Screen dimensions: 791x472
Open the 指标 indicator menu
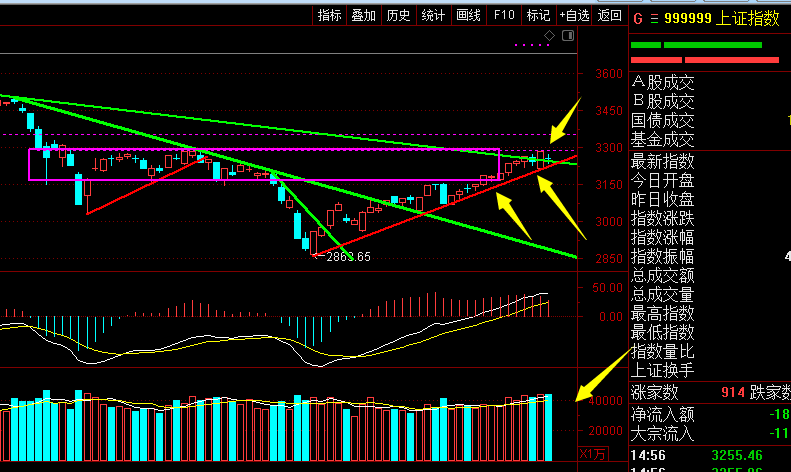[x=329, y=16]
